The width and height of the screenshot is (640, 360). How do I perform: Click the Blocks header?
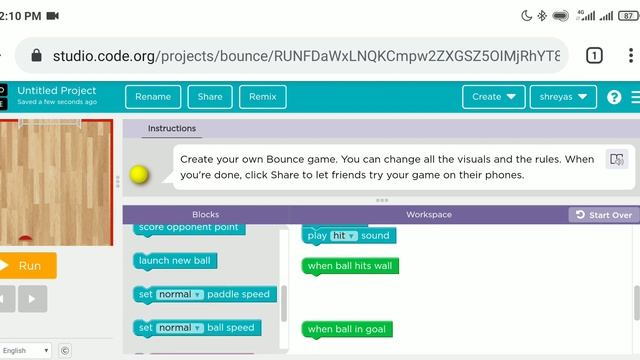(x=206, y=215)
